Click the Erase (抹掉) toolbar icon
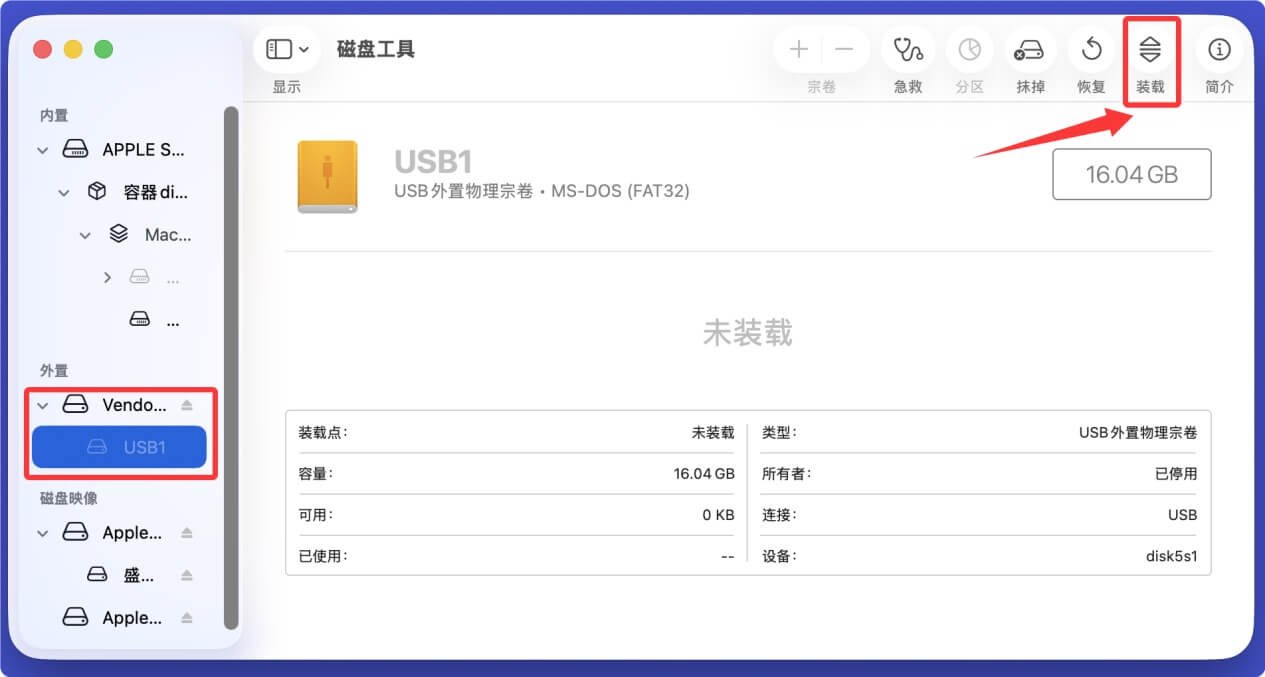 1029,48
